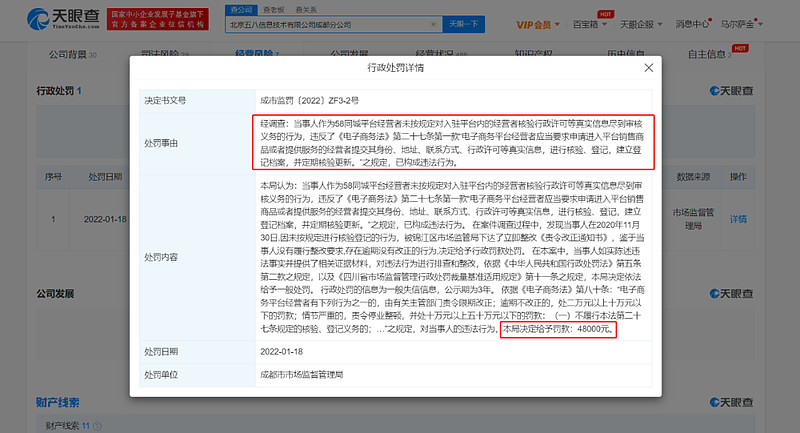The height and width of the screenshot is (433, 800).
Task: Click the 行政处罚 section heading
Action: 59,91
